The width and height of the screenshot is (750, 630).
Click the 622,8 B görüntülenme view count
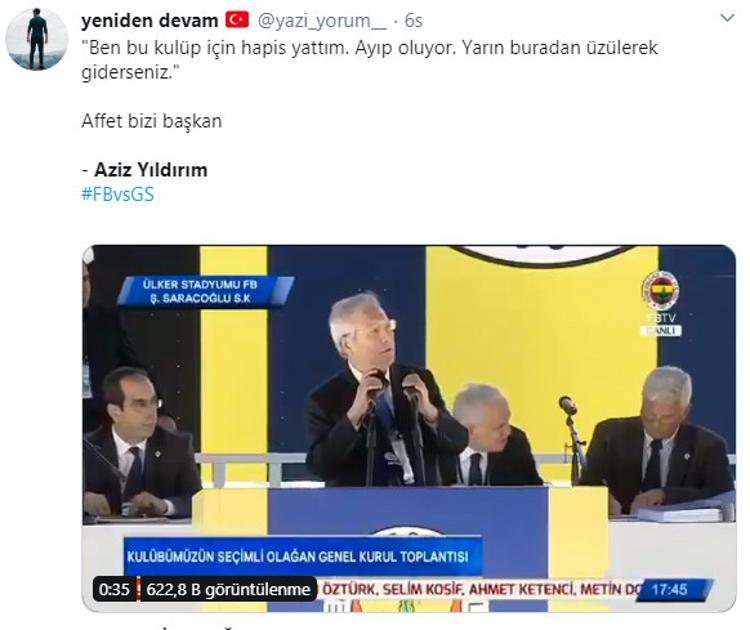(228, 589)
